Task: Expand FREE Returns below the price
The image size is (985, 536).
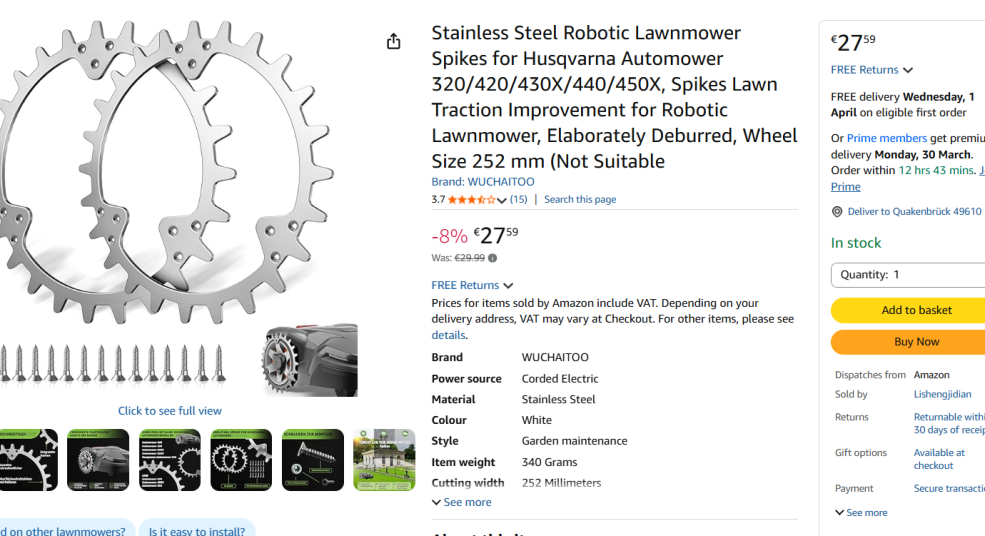Action: point(472,285)
